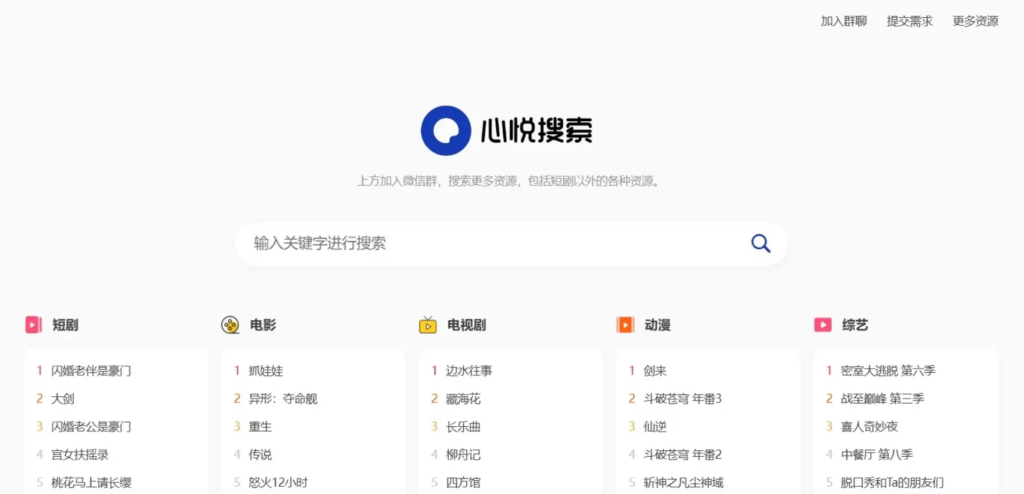Open 异形：夺命舰 movie entry
This screenshot has height=494, width=1024.
tap(283, 399)
